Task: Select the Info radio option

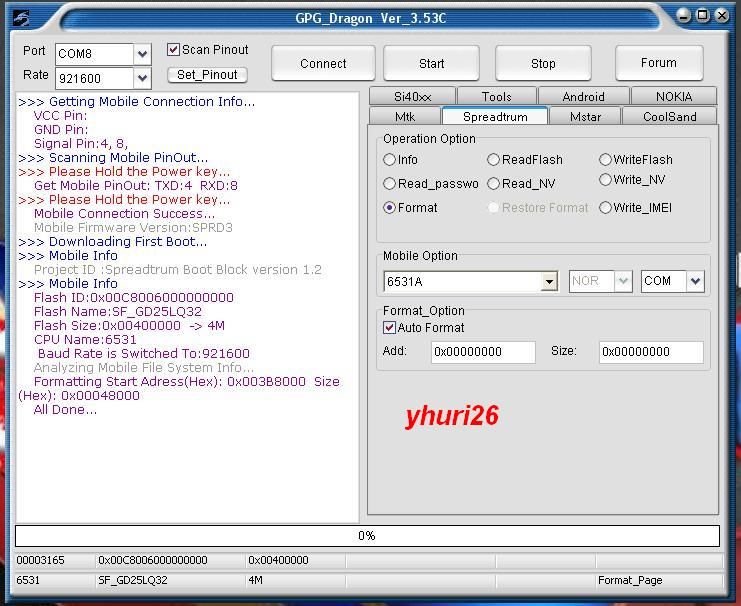Action: (x=390, y=160)
